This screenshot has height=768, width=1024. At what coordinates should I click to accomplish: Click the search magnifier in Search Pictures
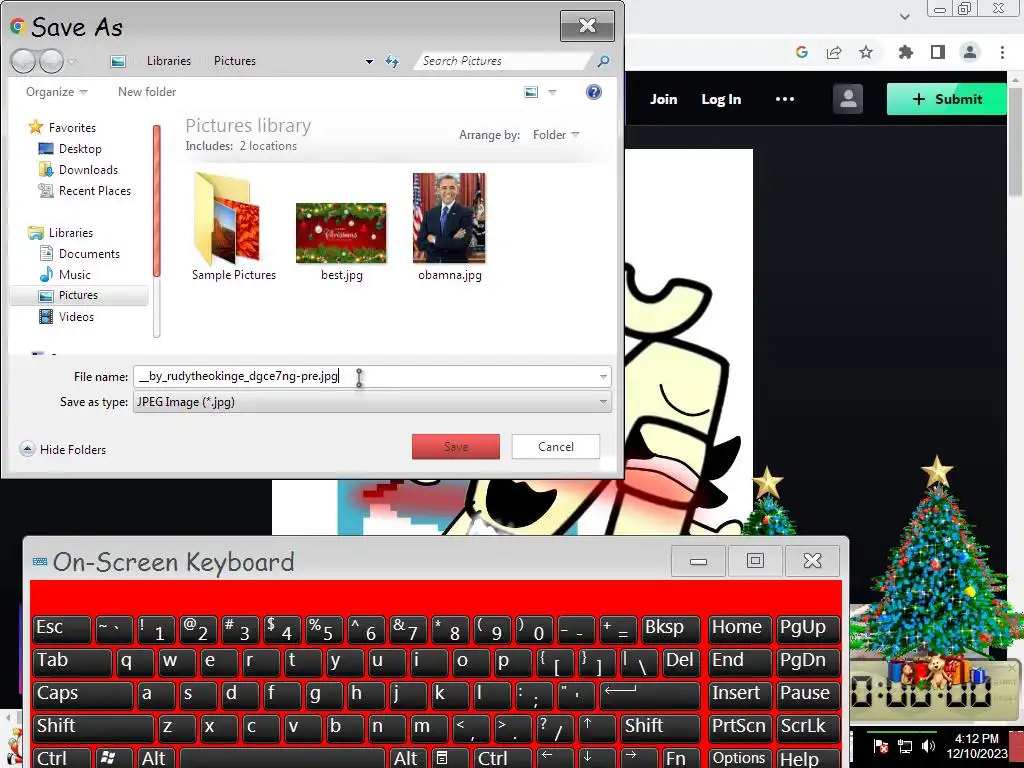[x=603, y=61]
